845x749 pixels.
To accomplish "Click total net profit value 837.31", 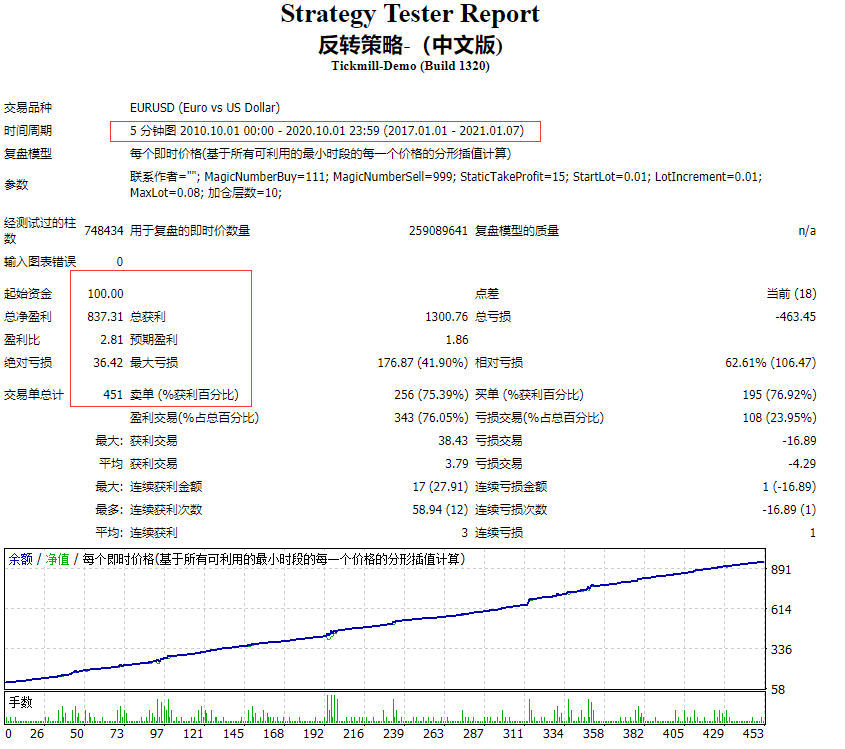I will click(106, 317).
